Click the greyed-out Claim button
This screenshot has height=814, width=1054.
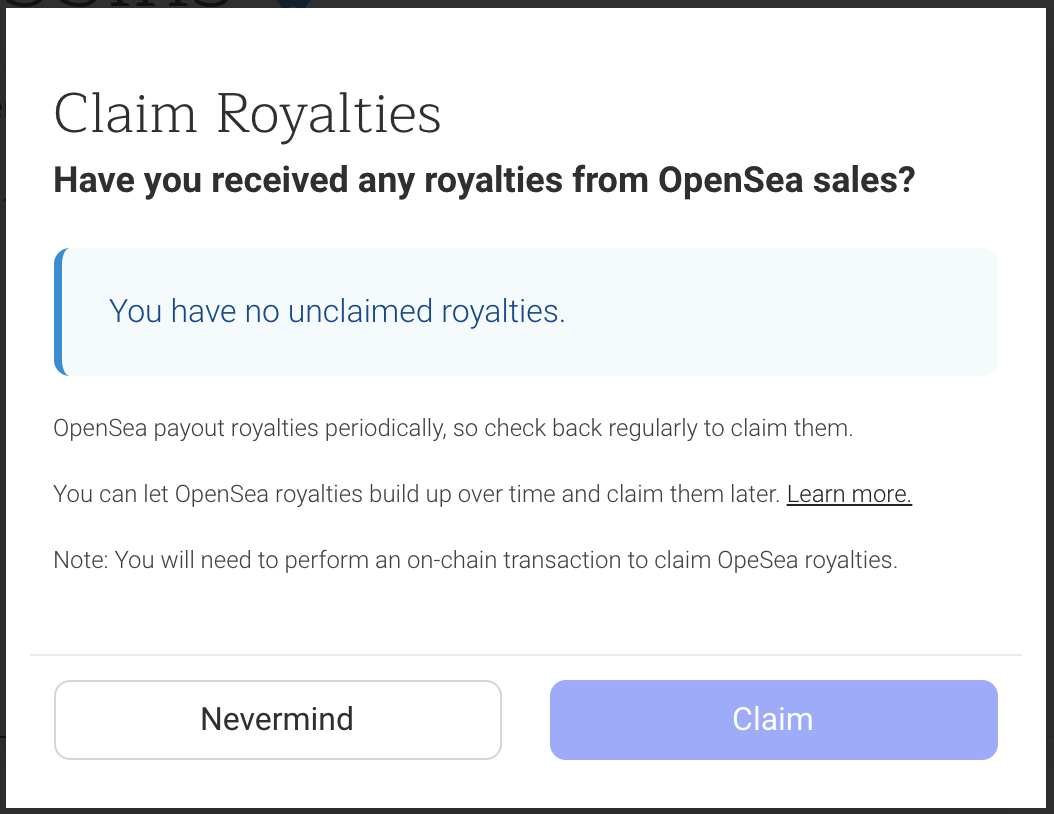tap(773, 719)
